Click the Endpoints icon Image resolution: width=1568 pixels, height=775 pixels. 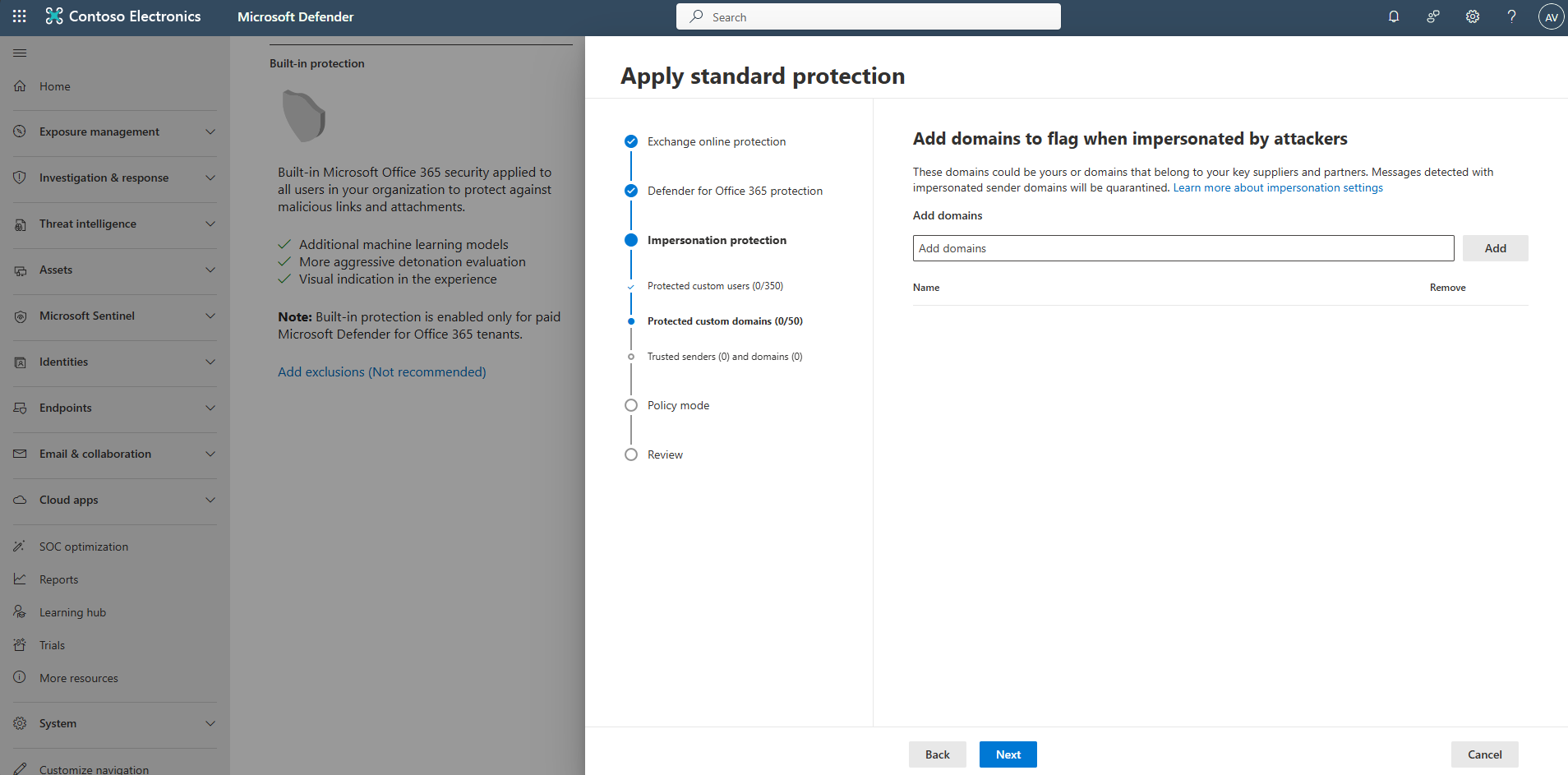point(21,408)
